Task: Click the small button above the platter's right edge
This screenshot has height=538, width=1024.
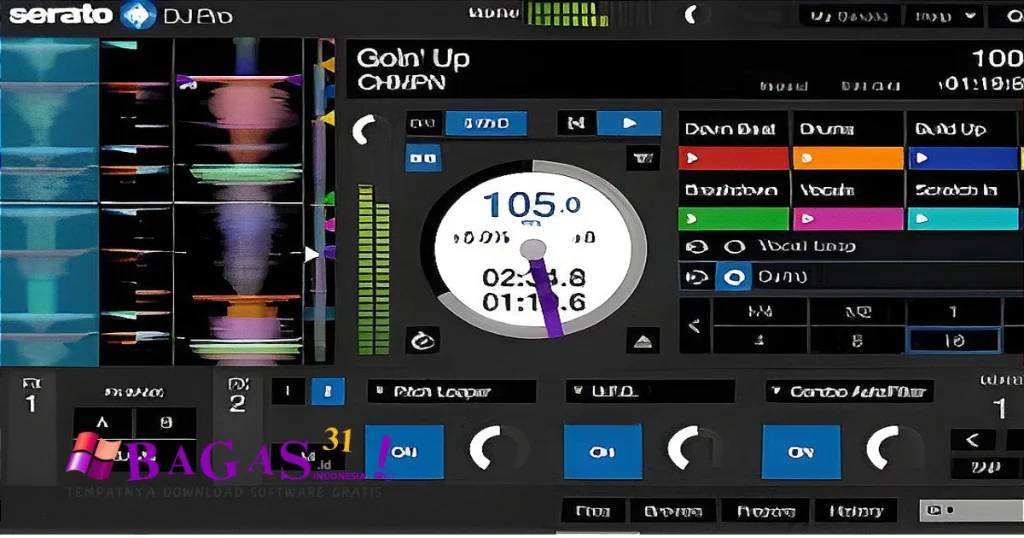Action: tap(643, 158)
